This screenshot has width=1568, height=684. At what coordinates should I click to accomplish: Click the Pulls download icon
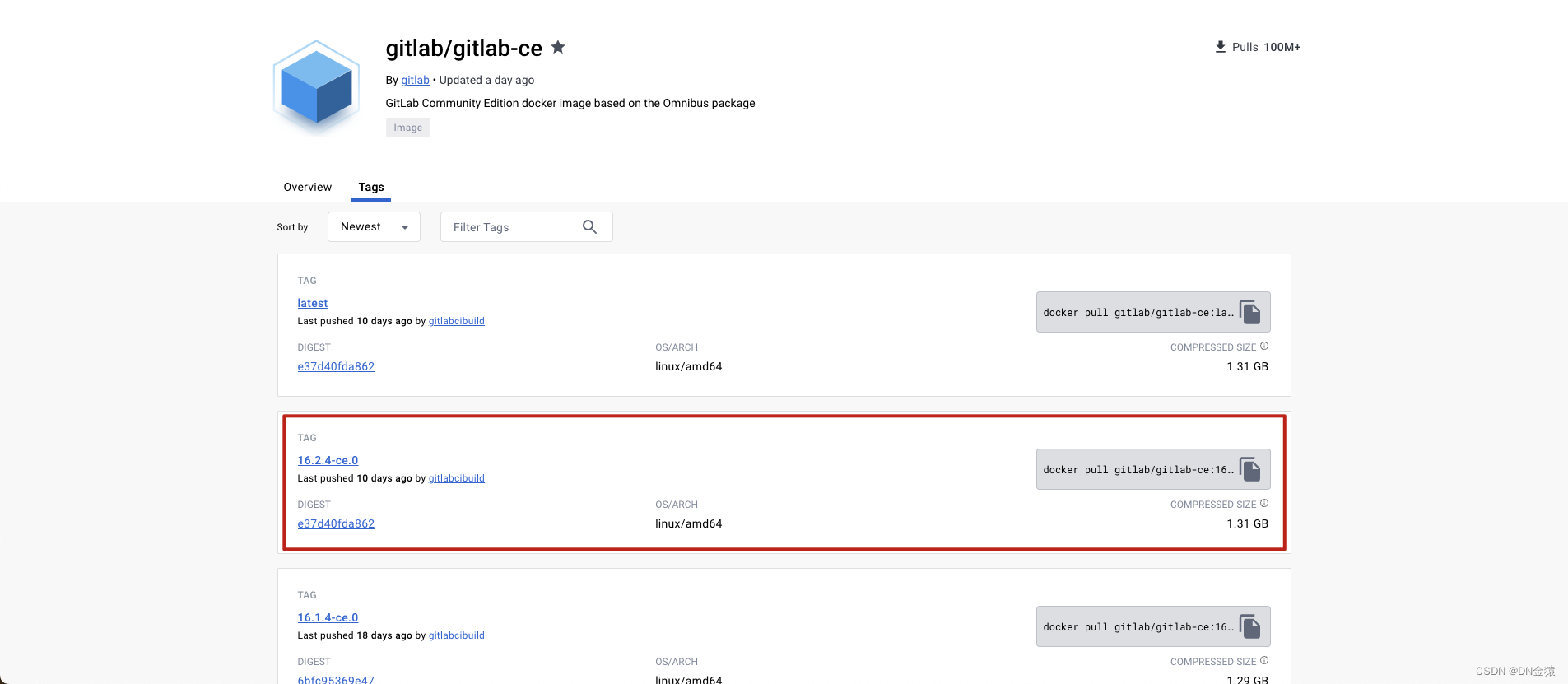(x=1221, y=47)
